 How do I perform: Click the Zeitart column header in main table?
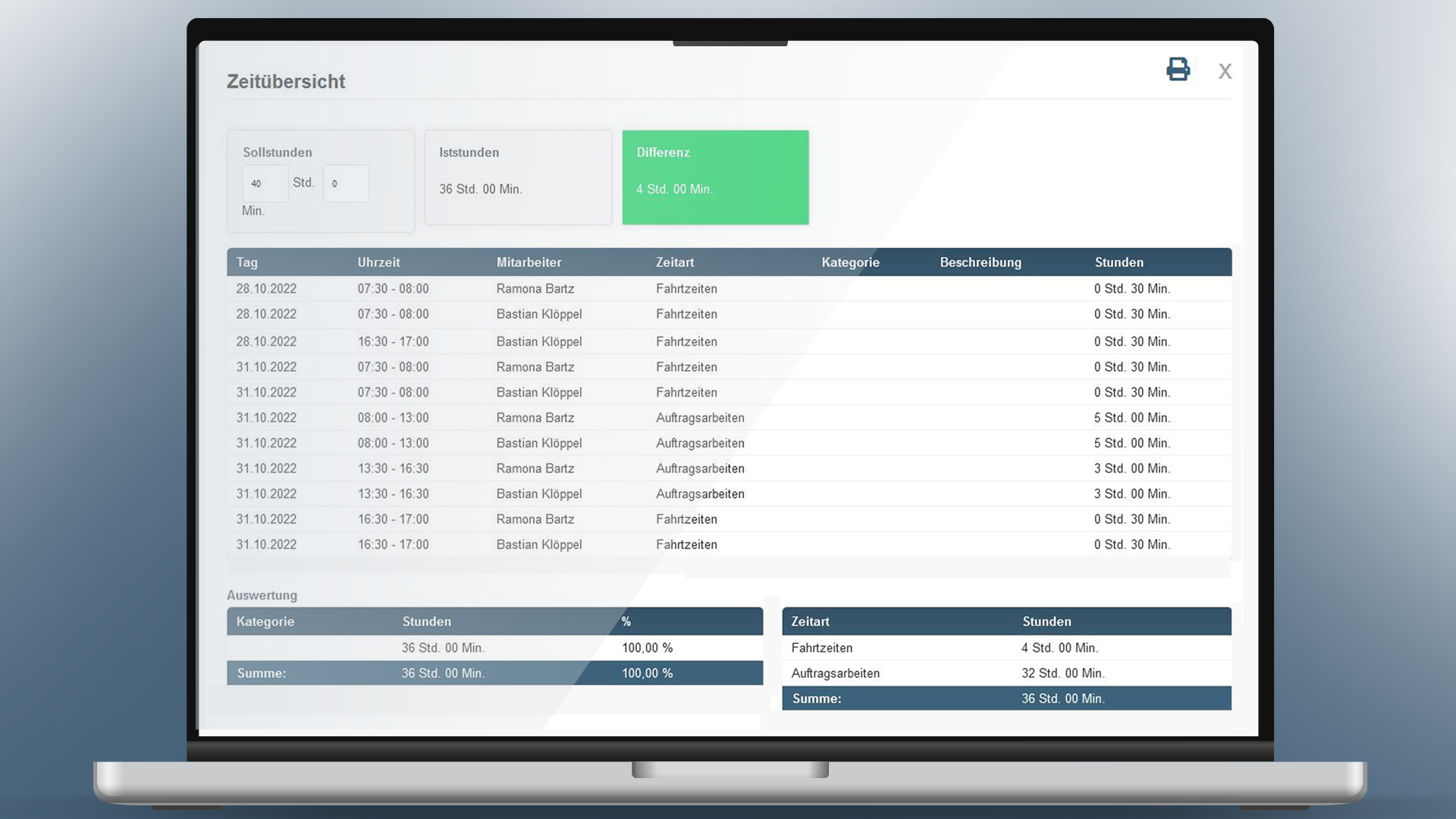[674, 262]
